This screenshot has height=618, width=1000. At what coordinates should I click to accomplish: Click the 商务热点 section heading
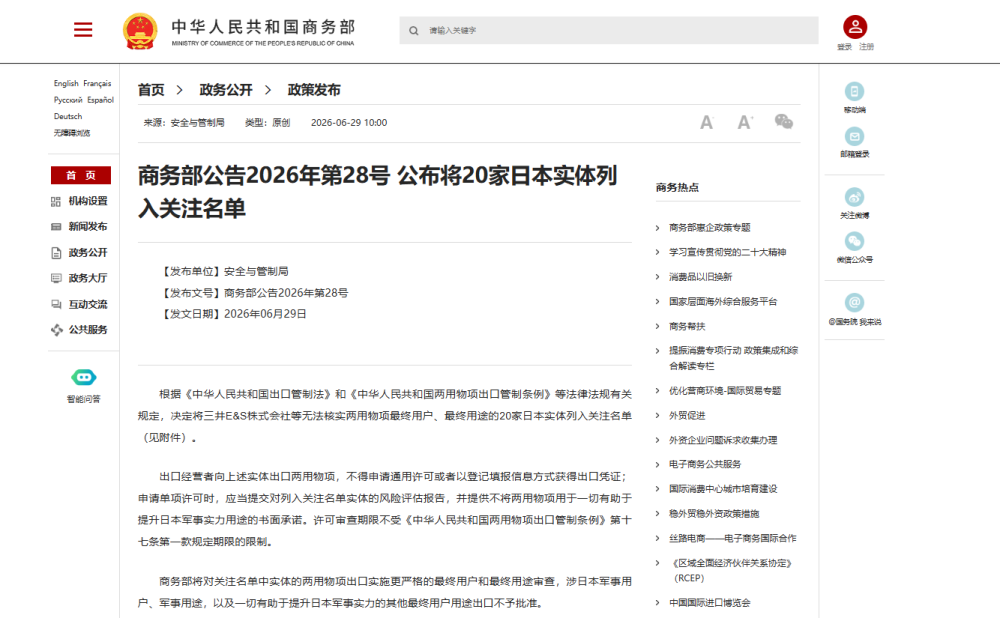[677, 188]
